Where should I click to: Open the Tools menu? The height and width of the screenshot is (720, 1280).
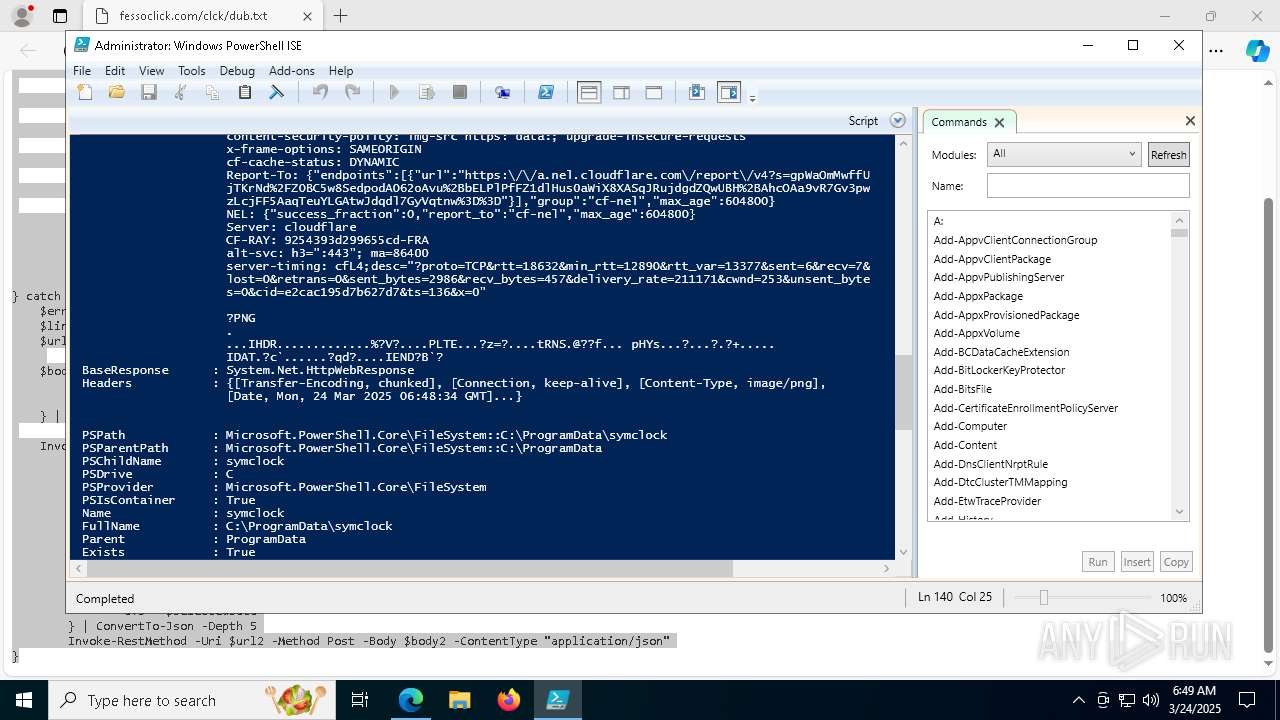(192, 71)
